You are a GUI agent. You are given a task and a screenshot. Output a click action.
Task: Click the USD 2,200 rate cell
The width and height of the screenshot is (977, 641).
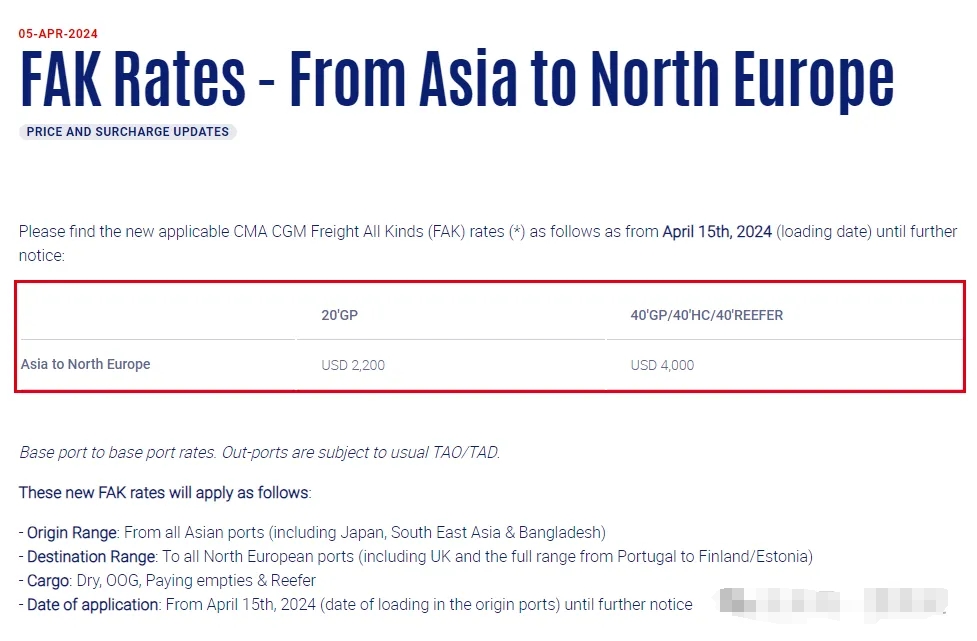353,365
